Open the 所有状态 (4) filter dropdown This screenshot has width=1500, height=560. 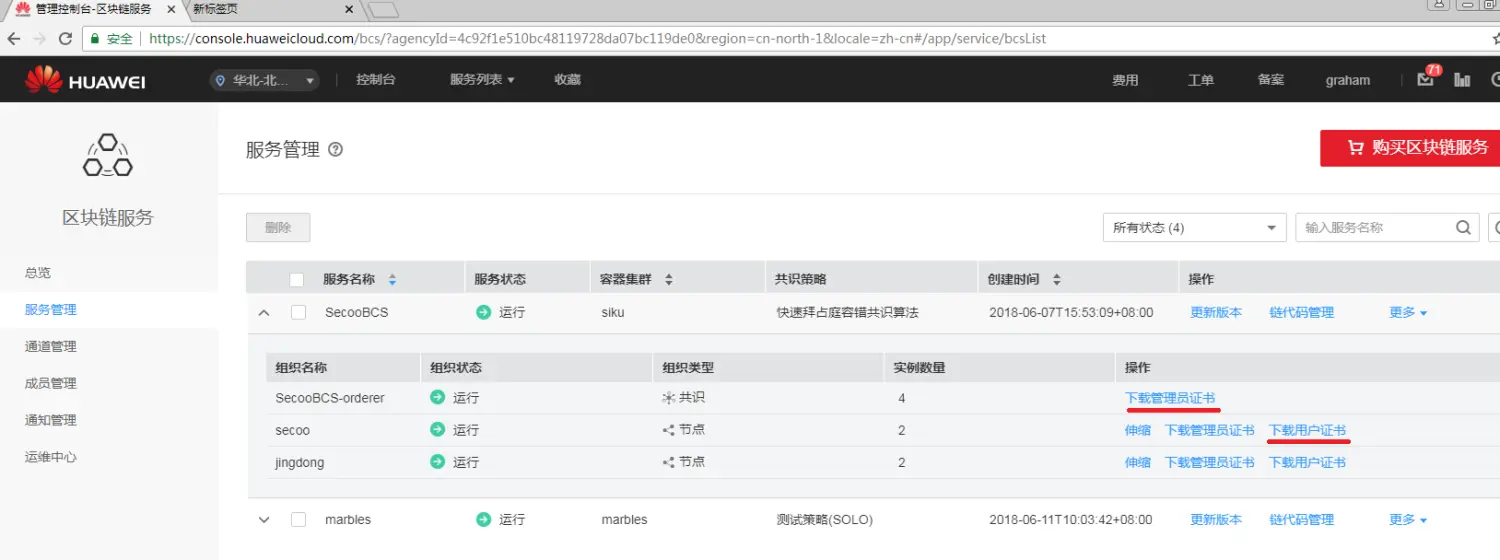pyautogui.click(x=1194, y=228)
